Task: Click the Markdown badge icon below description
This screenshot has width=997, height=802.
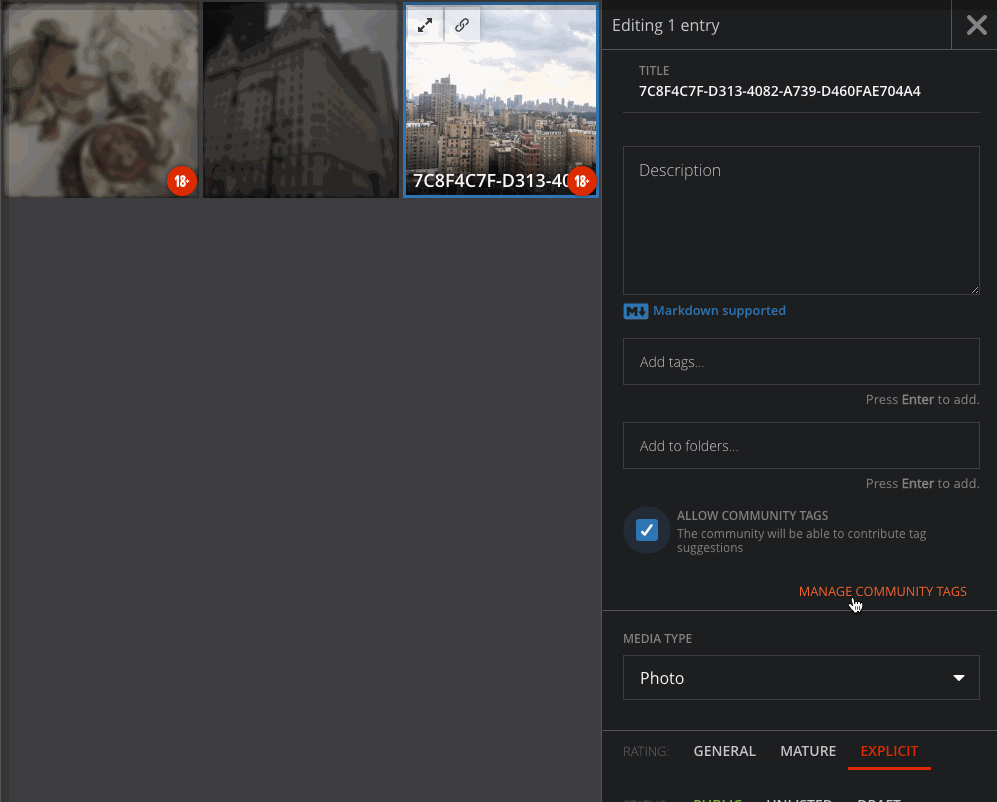Action: (x=635, y=311)
